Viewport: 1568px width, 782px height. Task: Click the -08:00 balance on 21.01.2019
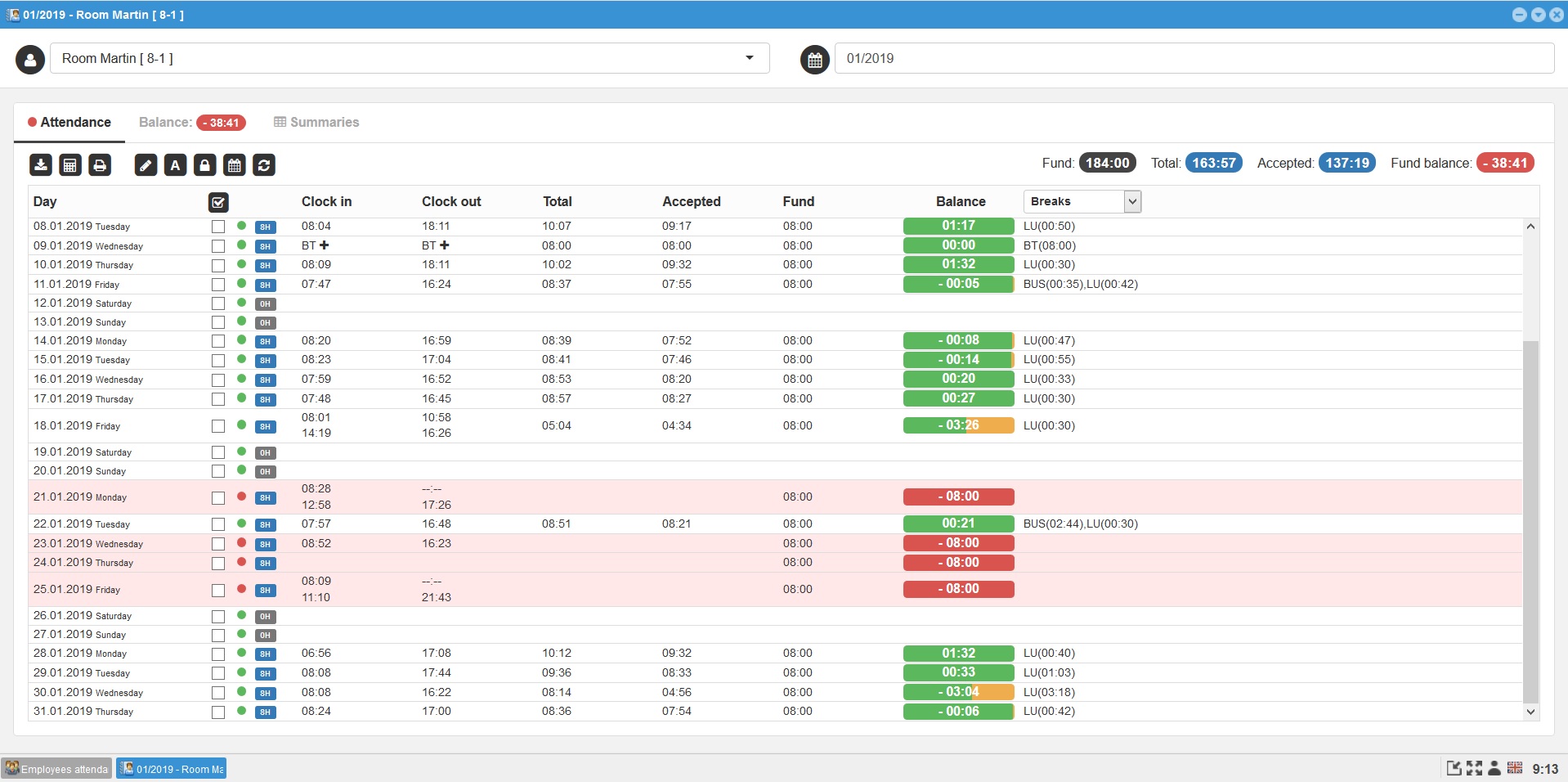(x=958, y=497)
